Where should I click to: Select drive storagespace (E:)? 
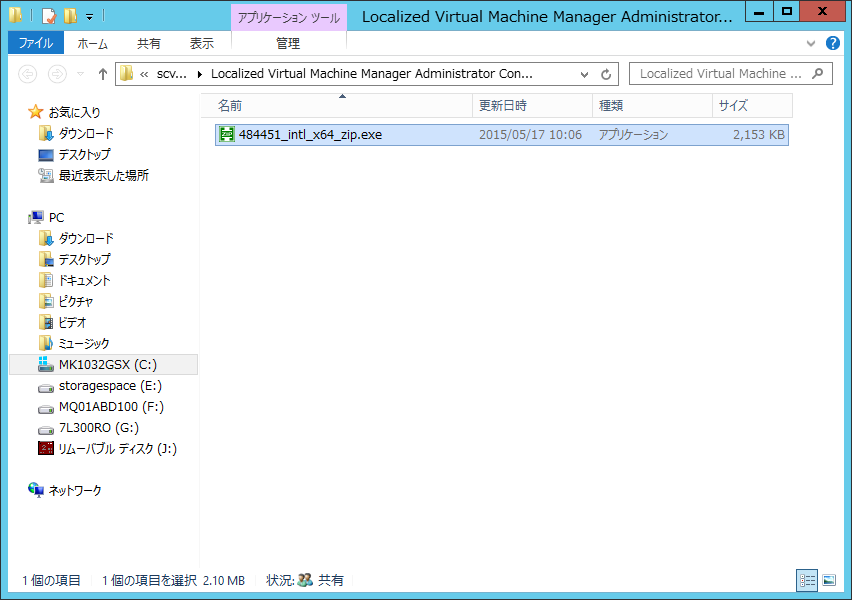[x=110, y=386]
